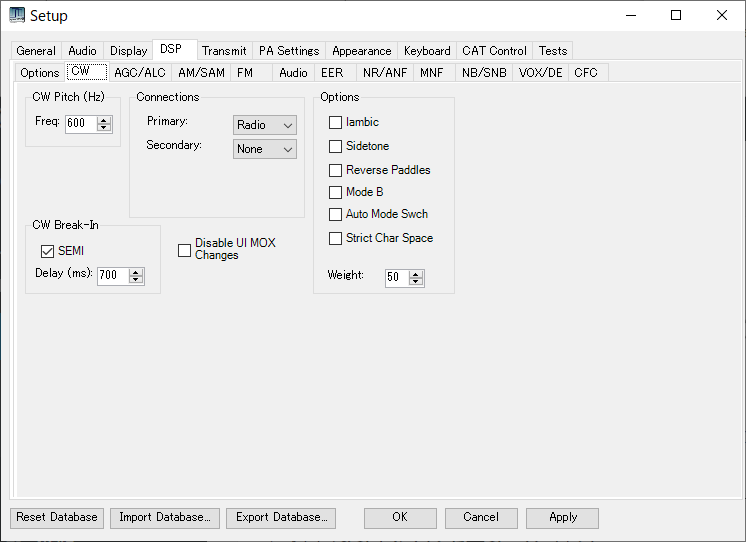Increase CW Pitch frequency with up arrow
Image resolution: width=746 pixels, height=542 pixels.
[x=104, y=120]
